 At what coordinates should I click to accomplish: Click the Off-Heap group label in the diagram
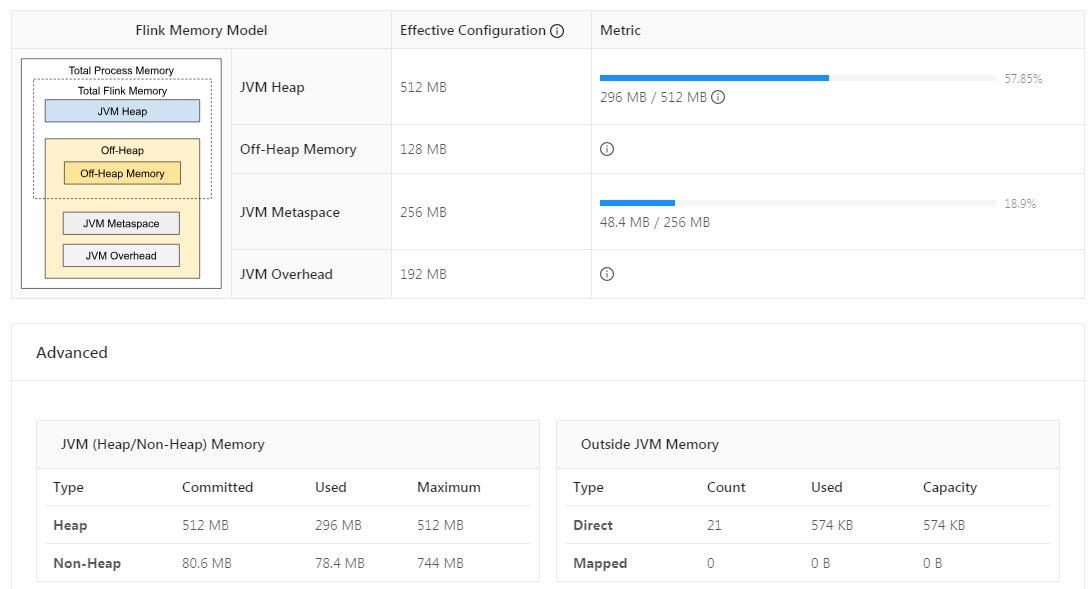[122, 151]
